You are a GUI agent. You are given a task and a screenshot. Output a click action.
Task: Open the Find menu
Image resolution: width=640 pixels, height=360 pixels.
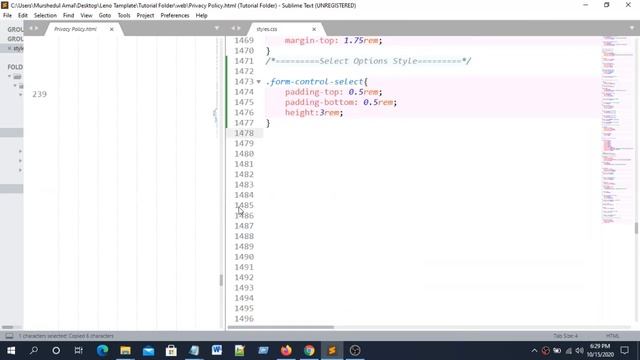(x=68, y=16)
